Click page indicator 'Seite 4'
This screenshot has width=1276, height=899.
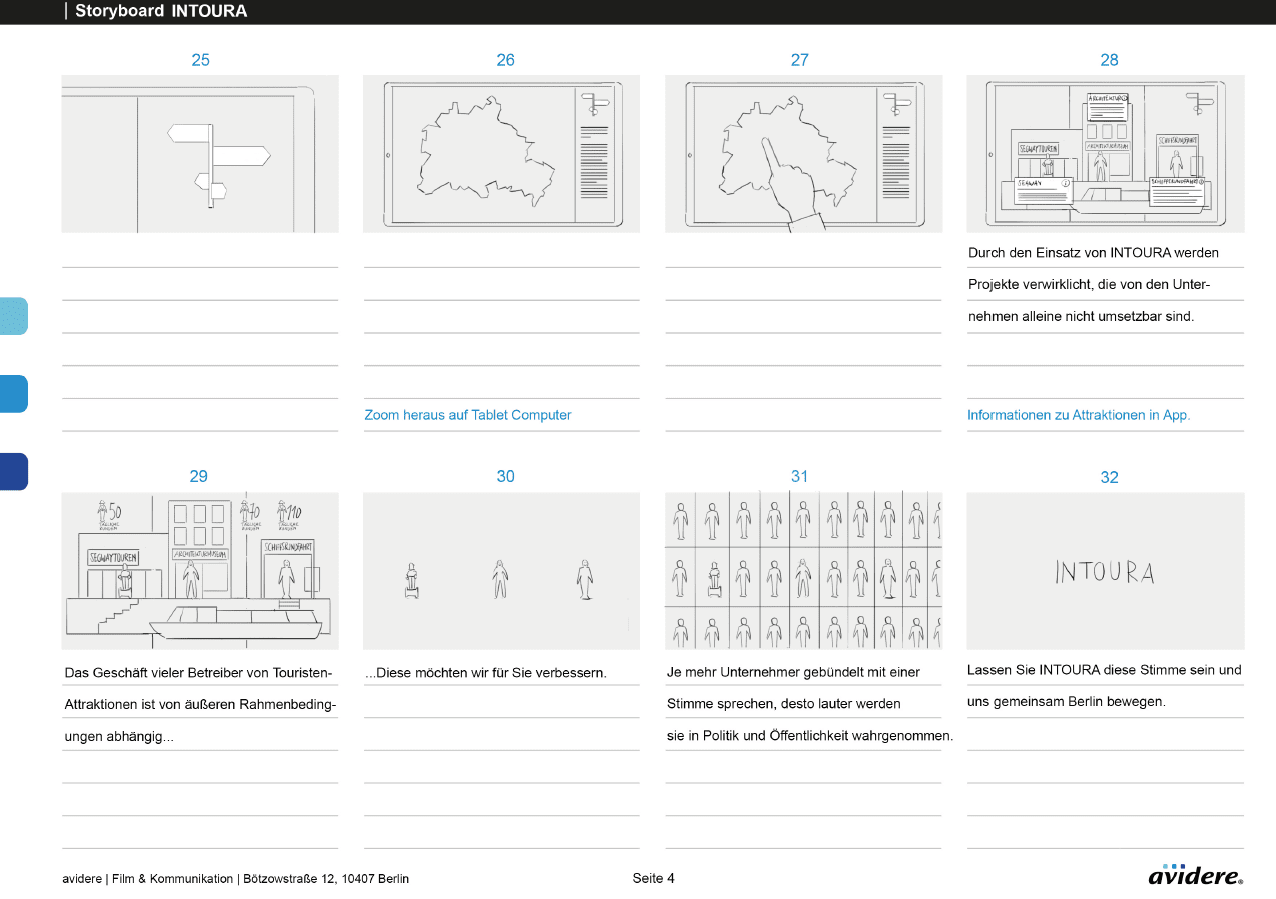(654, 878)
